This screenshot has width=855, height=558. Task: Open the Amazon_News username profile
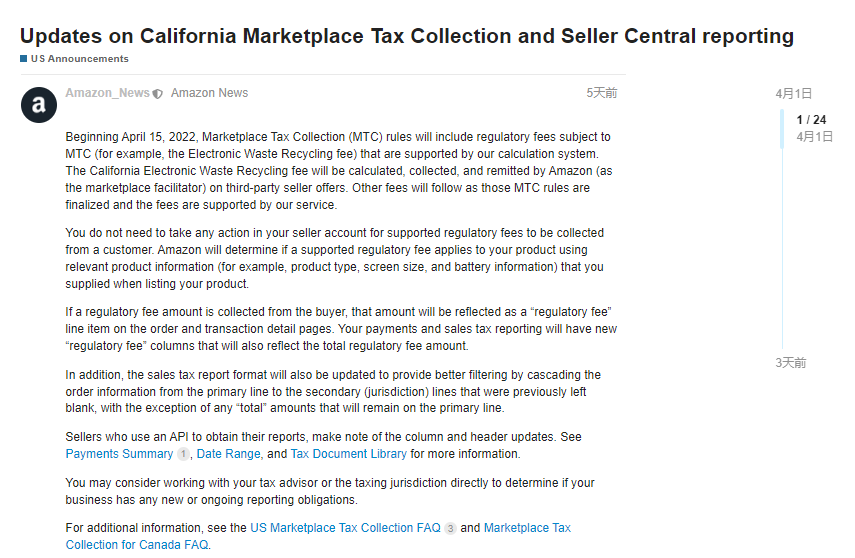click(107, 93)
